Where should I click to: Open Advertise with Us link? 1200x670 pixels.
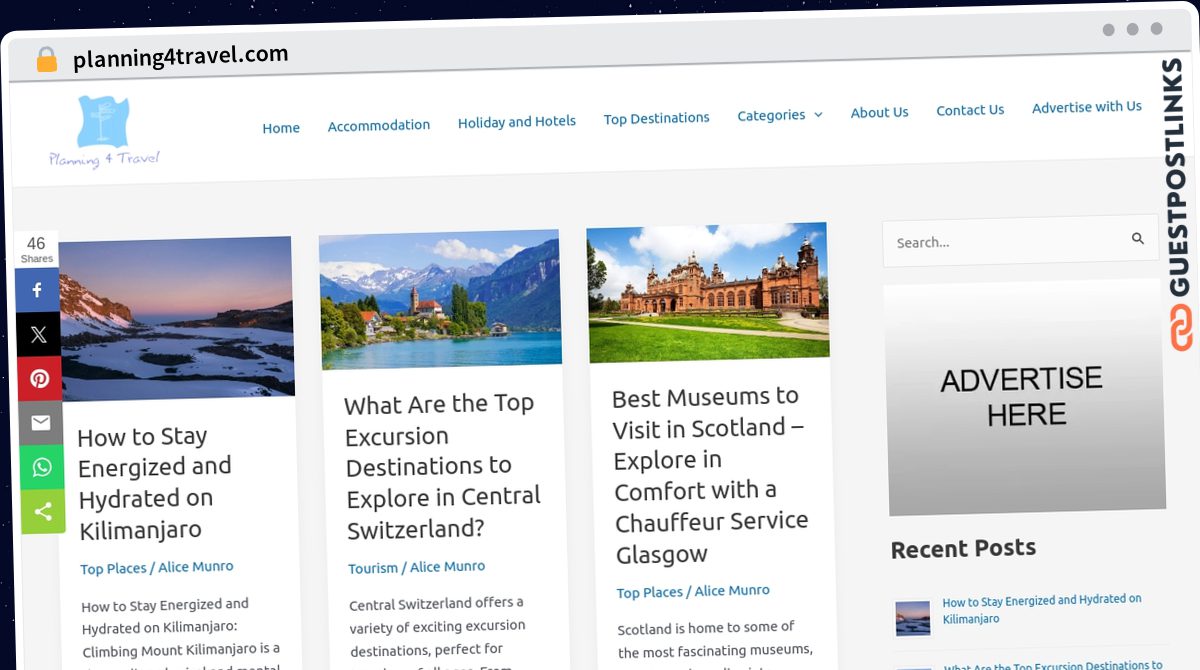1087,107
